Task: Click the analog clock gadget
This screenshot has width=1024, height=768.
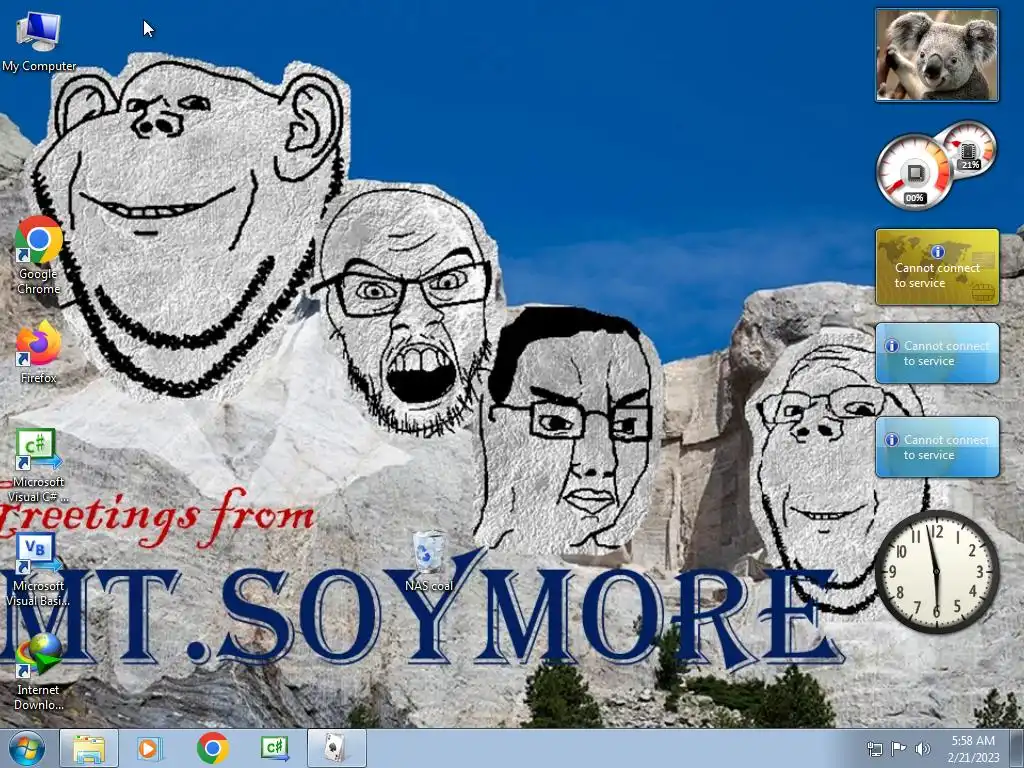Action: 937,572
